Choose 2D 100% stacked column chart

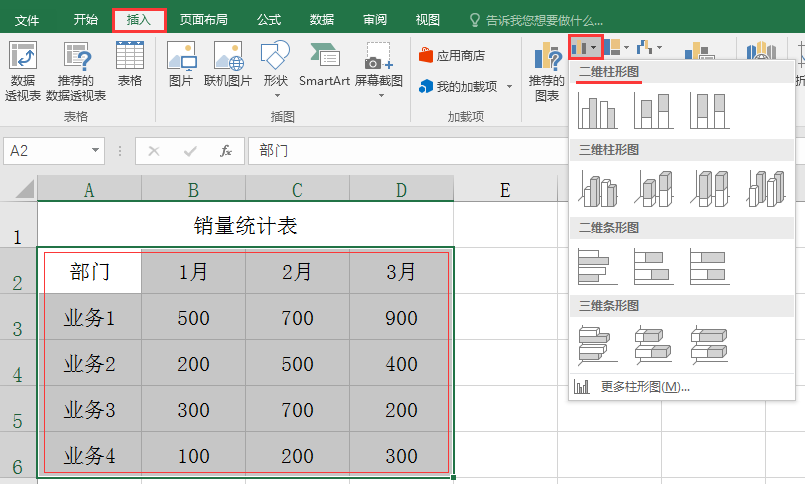[710, 110]
